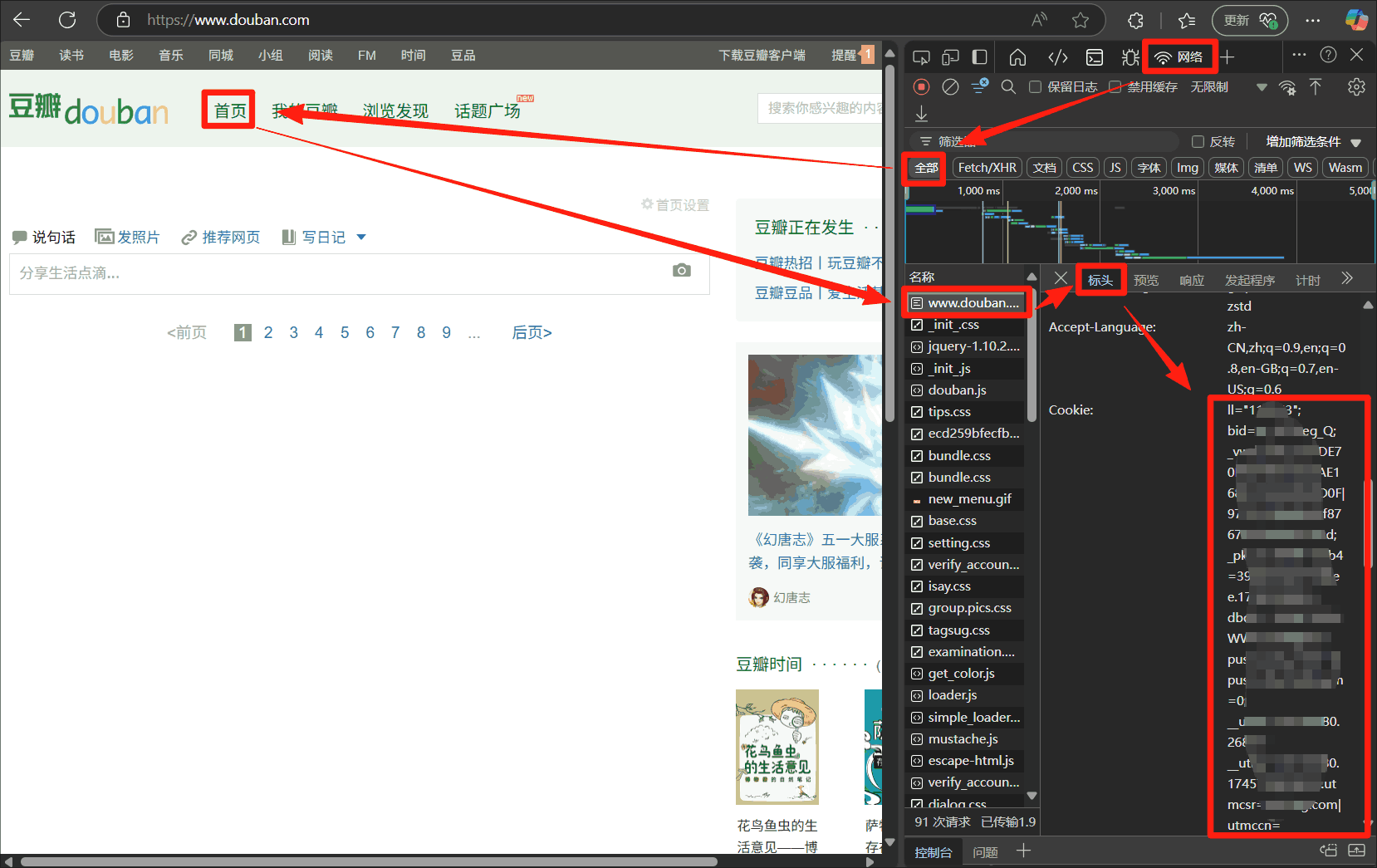This screenshot has height=868, width=1377.
Task: Activate inspect element picker in DevTools
Action: 921,57
